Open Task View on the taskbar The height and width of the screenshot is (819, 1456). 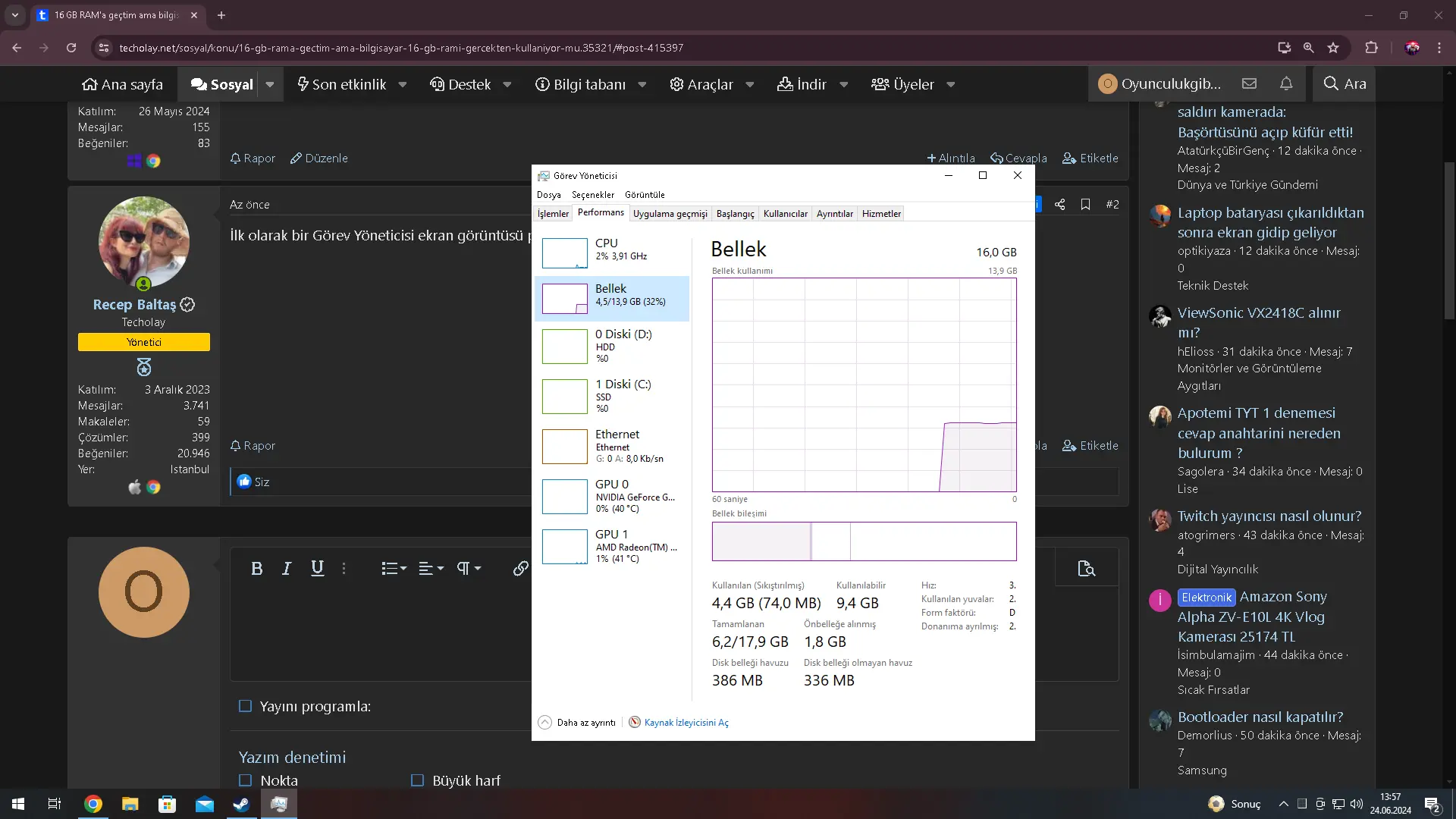coord(55,804)
